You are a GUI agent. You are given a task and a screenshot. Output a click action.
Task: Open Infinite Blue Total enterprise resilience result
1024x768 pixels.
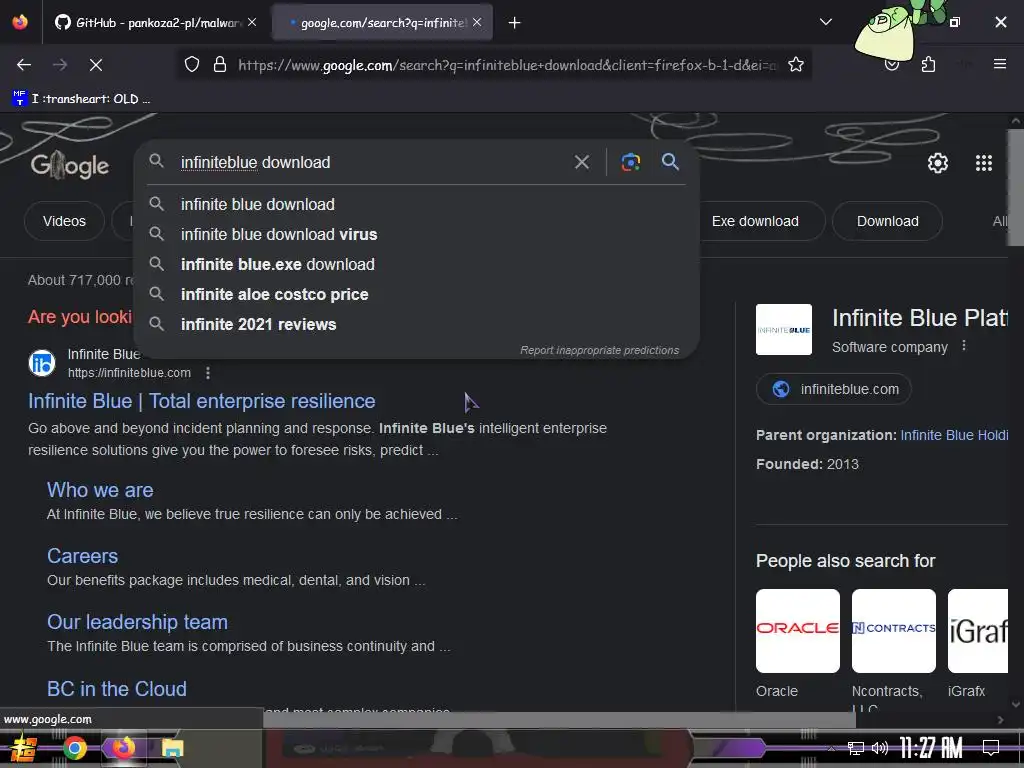[x=202, y=401]
